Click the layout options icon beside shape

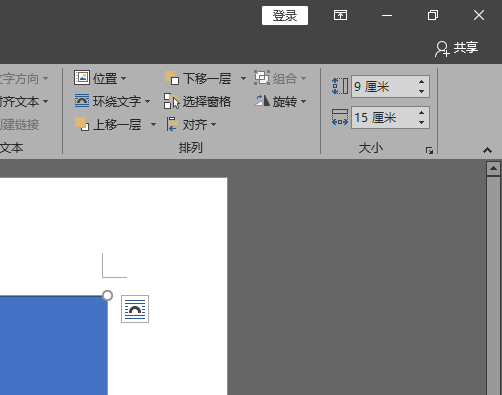(135, 309)
